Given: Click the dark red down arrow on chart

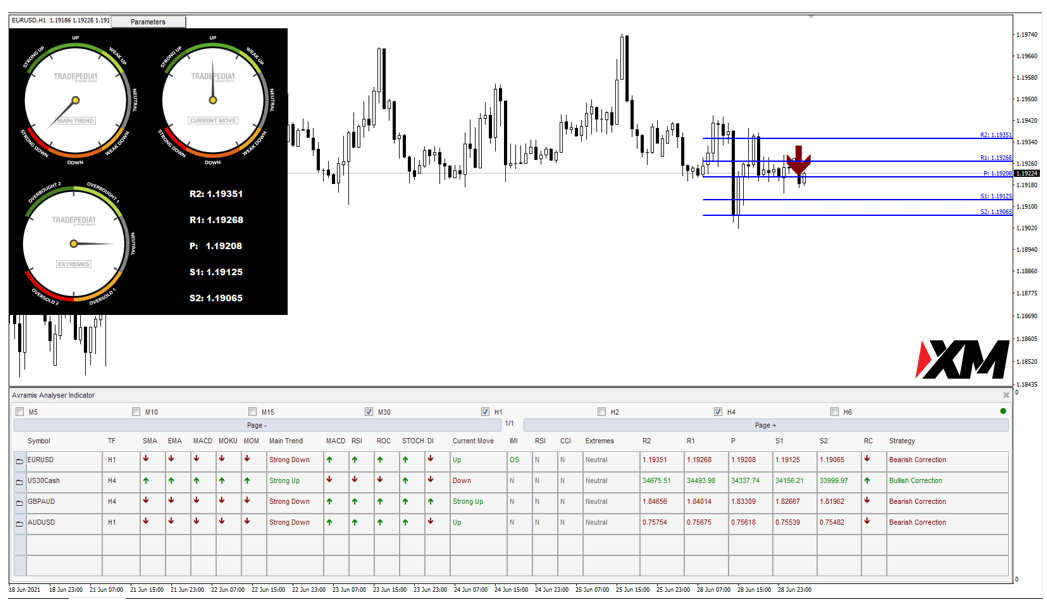Looking at the screenshot, I should [798, 163].
